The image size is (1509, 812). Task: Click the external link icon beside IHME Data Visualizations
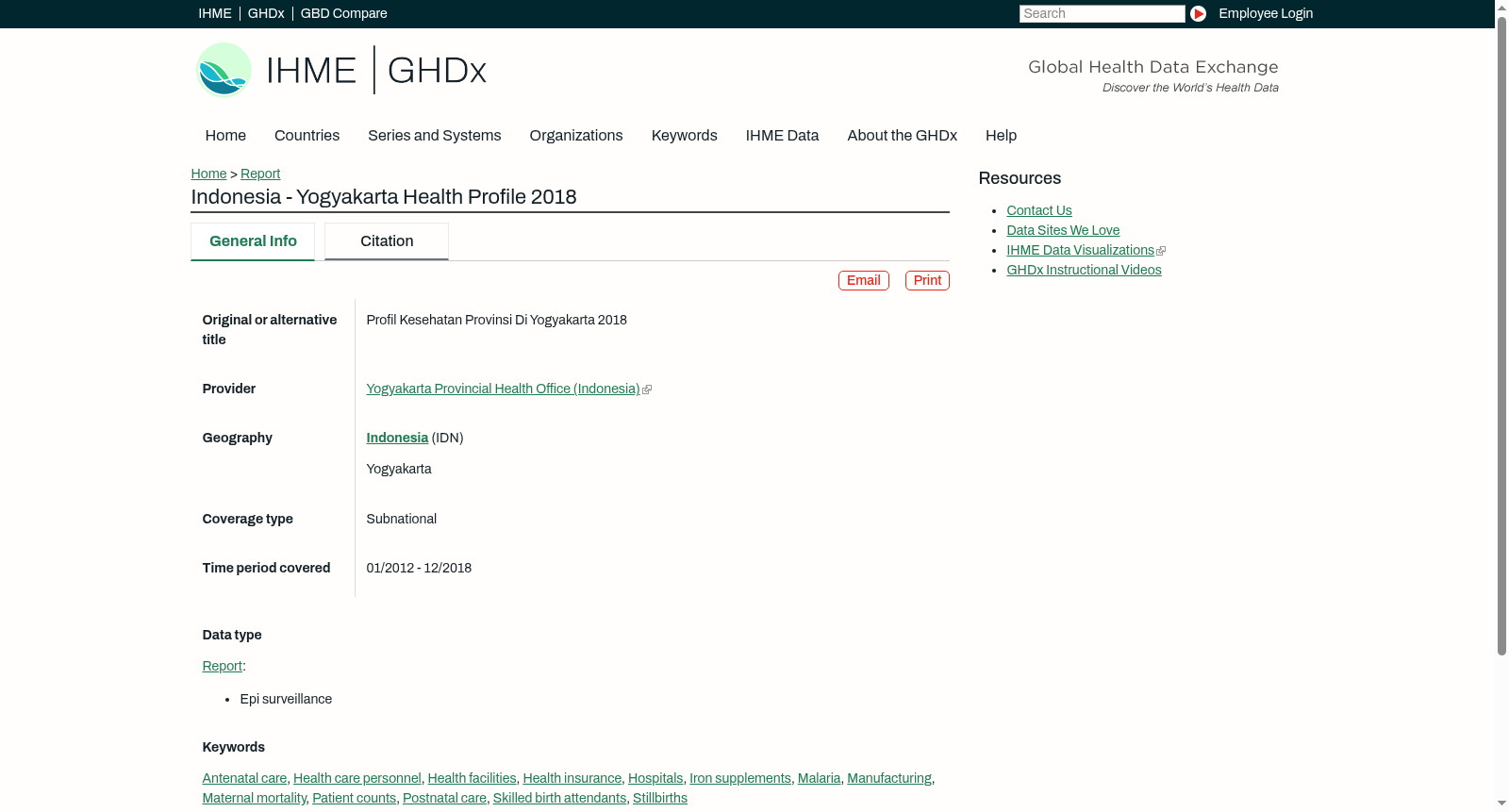point(1161,251)
